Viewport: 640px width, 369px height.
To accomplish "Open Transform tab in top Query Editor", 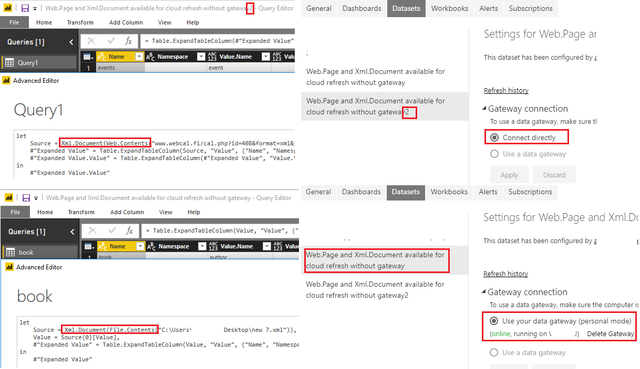I will pyautogui.click(x=80, y=22).
